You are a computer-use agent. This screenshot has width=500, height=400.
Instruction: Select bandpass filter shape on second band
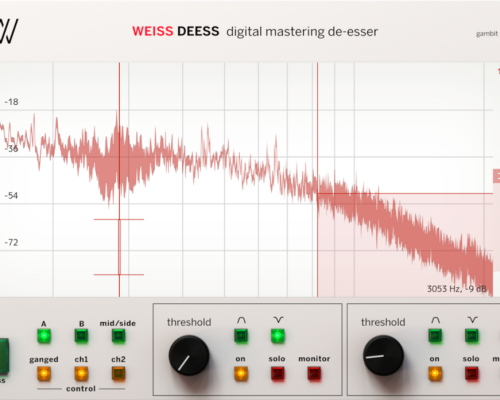[435, 336]
